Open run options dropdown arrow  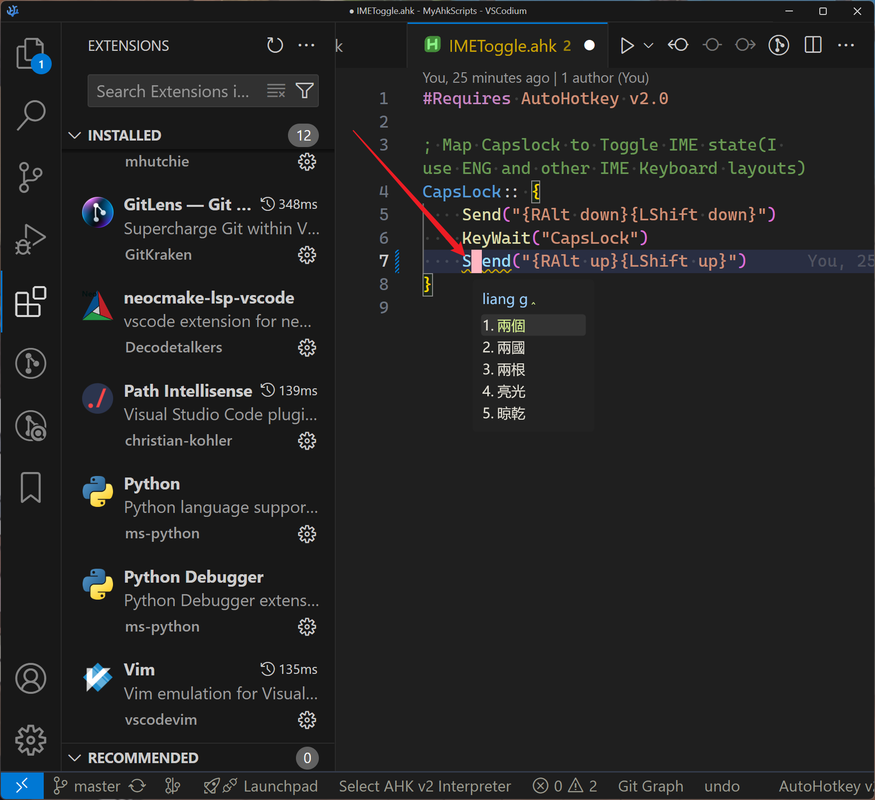click(x=648, y=46)
